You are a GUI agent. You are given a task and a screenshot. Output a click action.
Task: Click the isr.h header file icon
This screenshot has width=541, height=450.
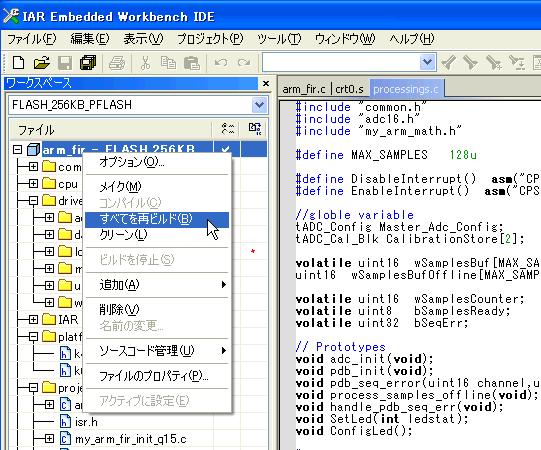point(65,422)
